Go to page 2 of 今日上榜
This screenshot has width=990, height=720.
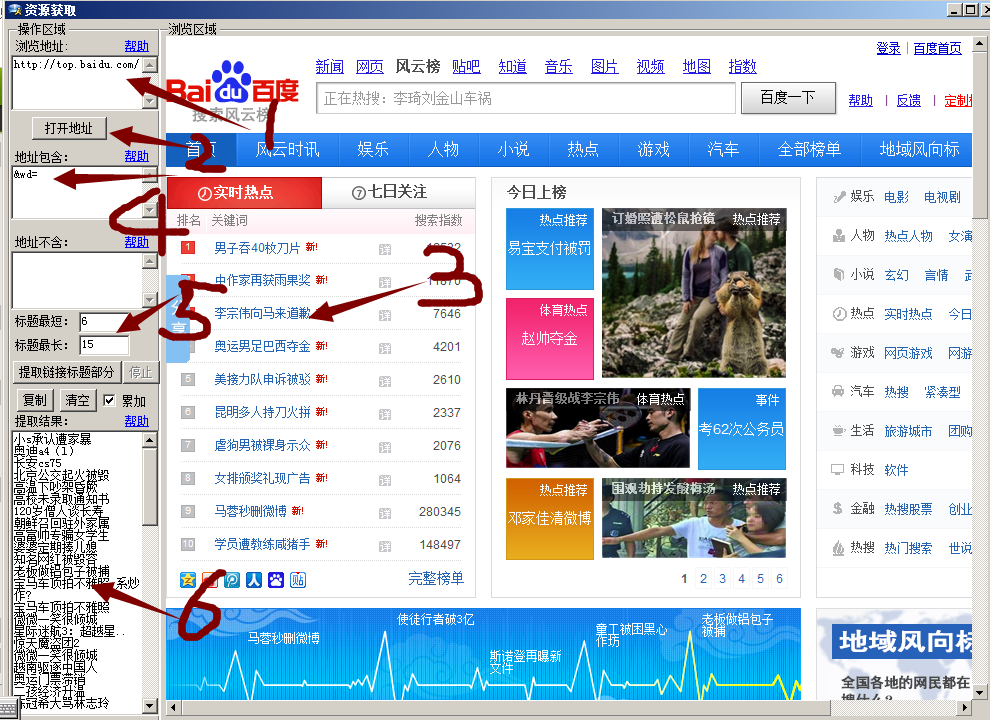click(x=703, y=579)
